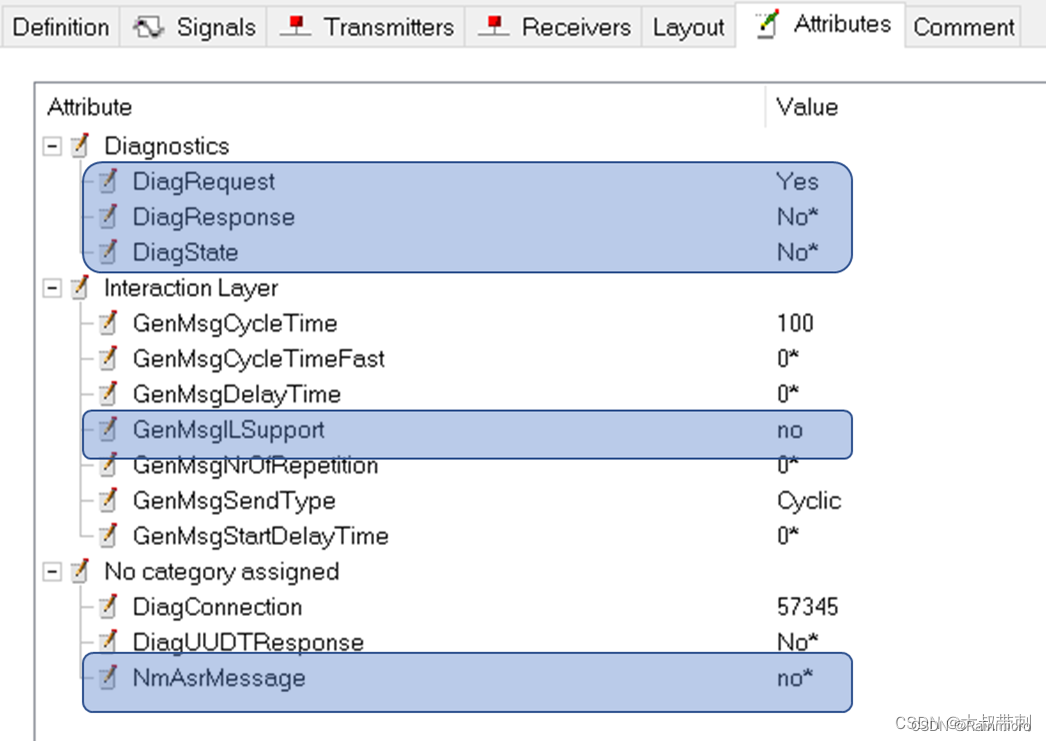Click the NmAsrMessage attribute icon

(x=108, y=677)
